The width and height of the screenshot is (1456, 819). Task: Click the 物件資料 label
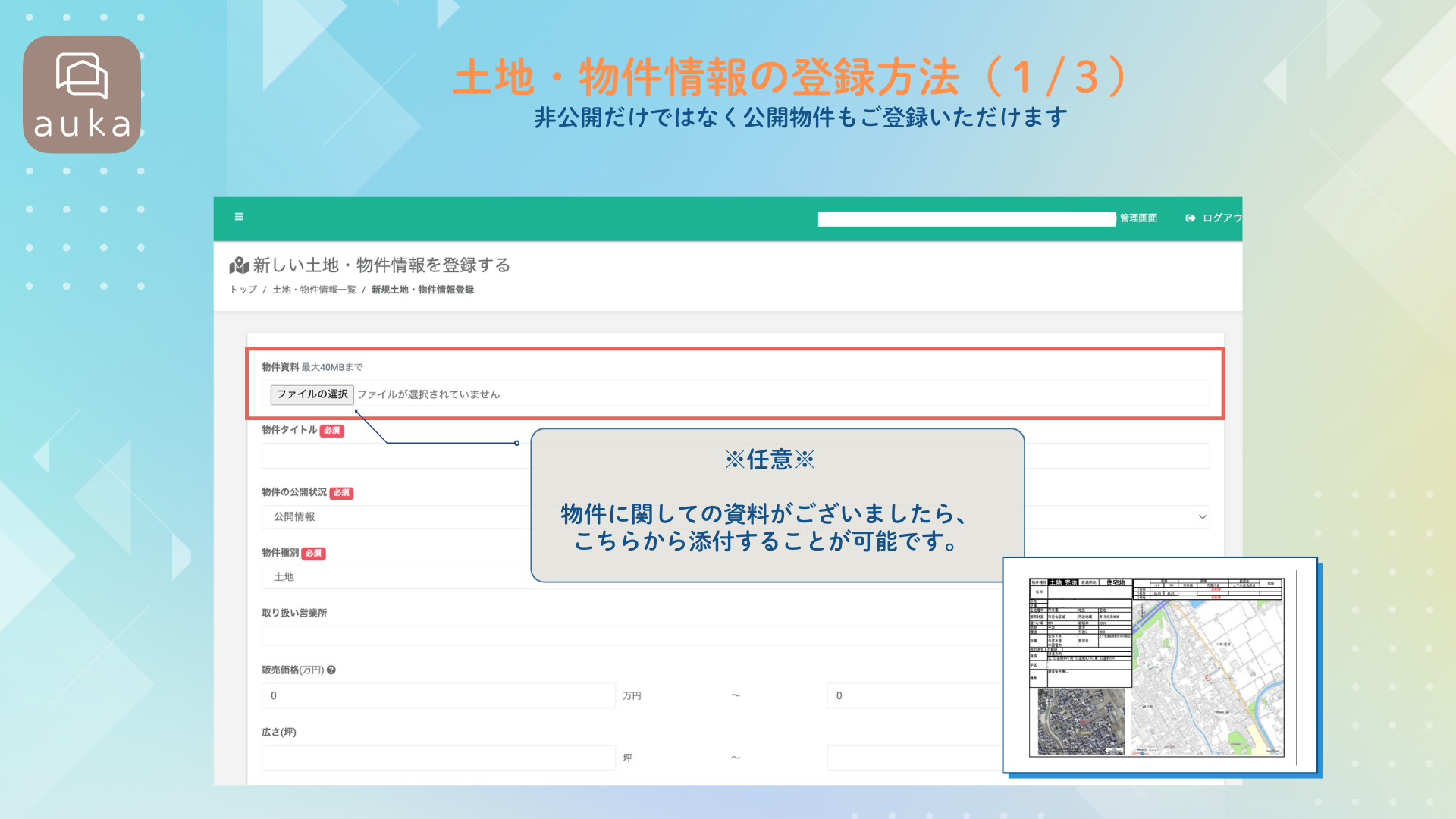pyautogui.click(x=280, y=367)
